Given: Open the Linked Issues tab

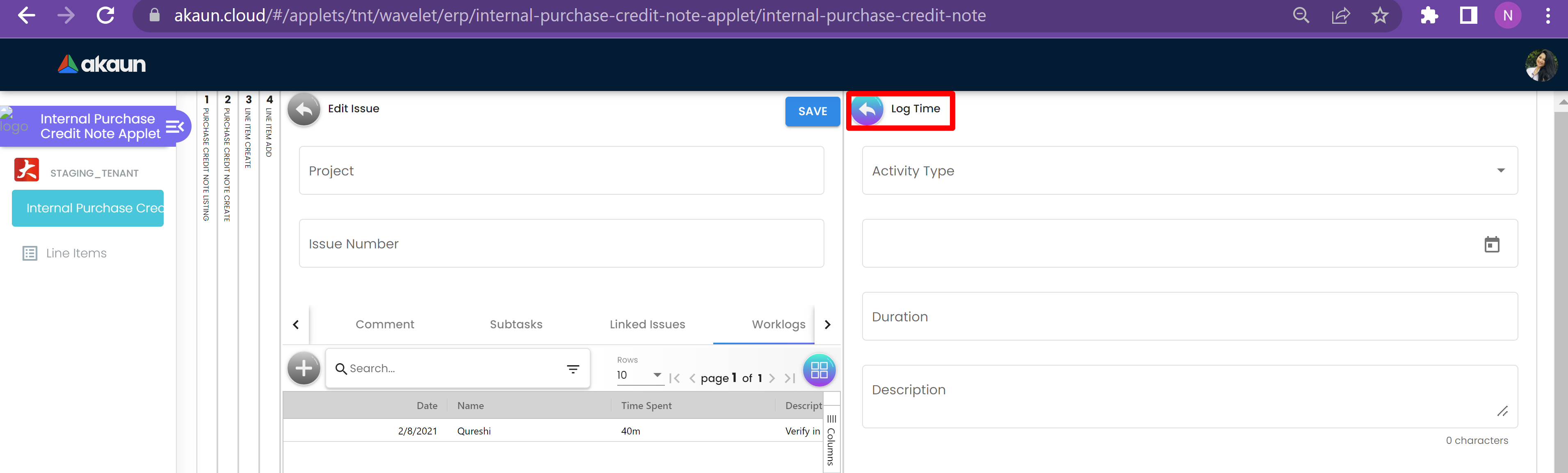Looking at the screenshot, I should pyautogui.click(x=647, y=325).
